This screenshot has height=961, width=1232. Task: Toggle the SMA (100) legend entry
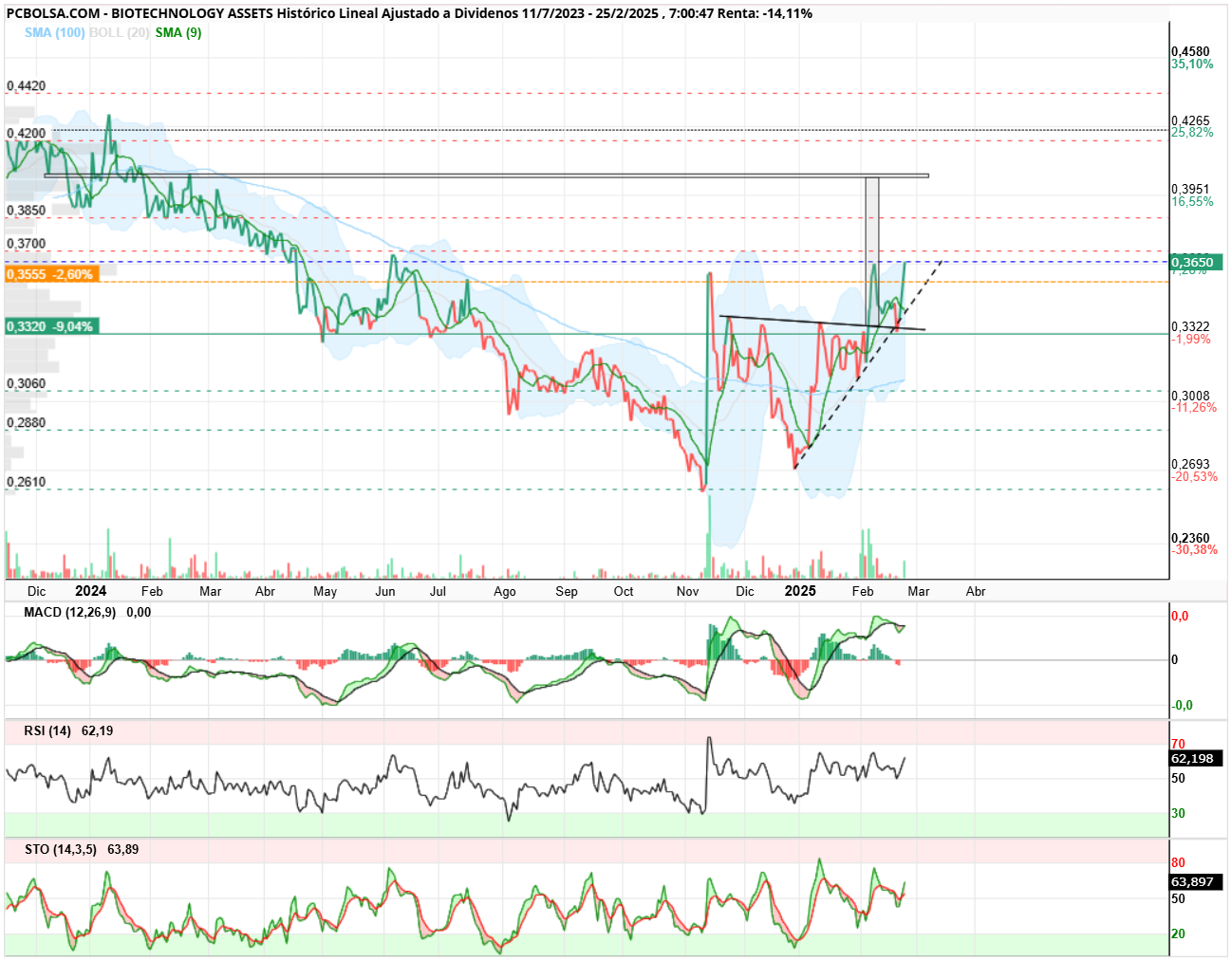click(54, 32)
